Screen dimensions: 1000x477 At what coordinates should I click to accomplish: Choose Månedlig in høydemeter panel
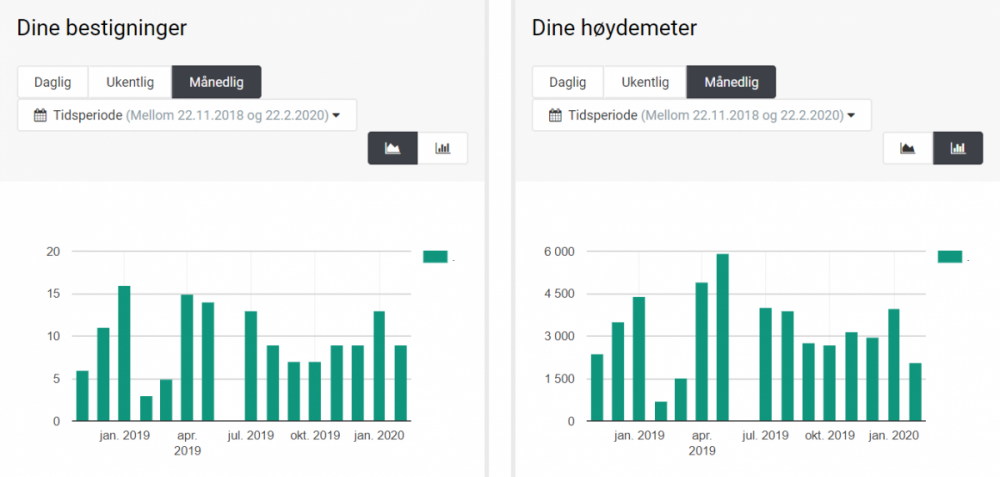click(x=731, y=82)
